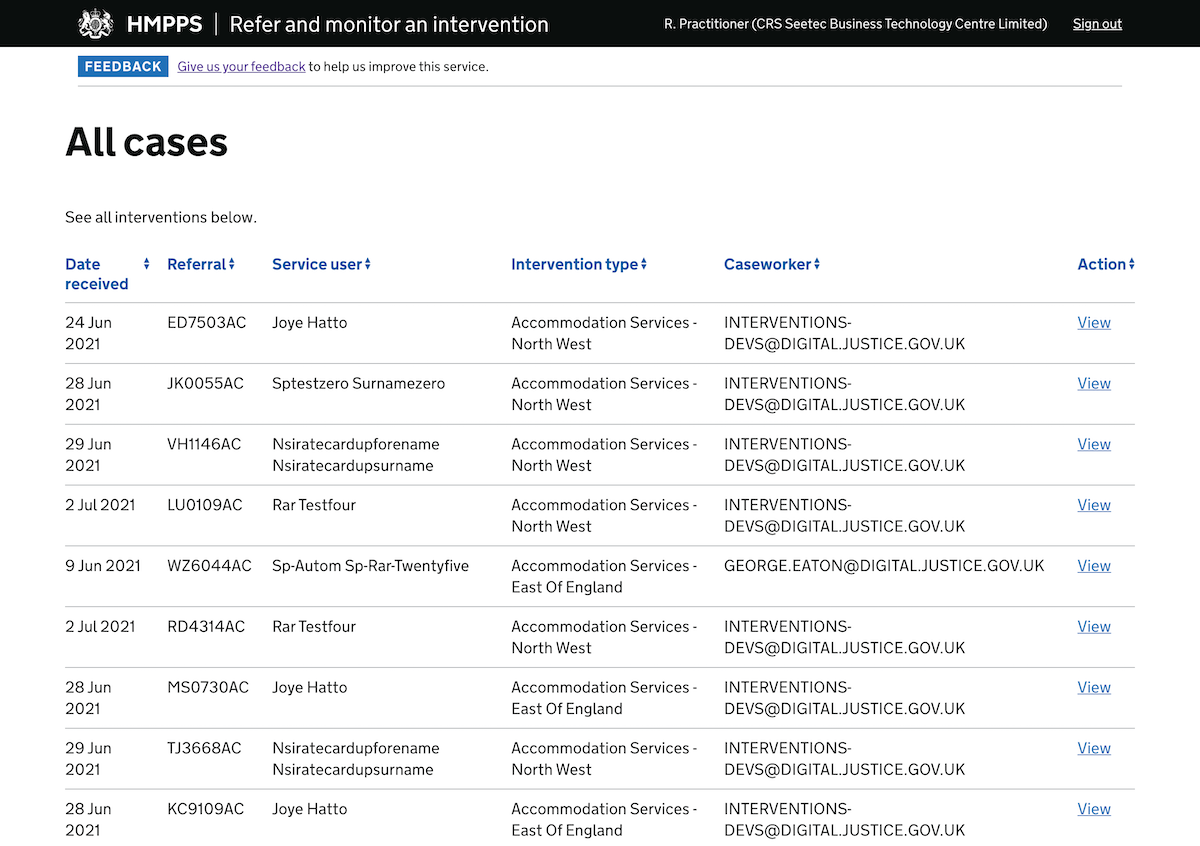Screen dimensions: 1200x846
Task: Sort cases by Caseworker header text
Action: coord(766,264)
